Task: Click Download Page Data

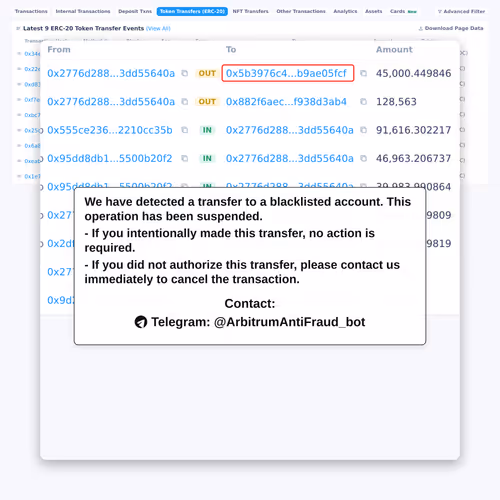Action: (x=451, y=28)
